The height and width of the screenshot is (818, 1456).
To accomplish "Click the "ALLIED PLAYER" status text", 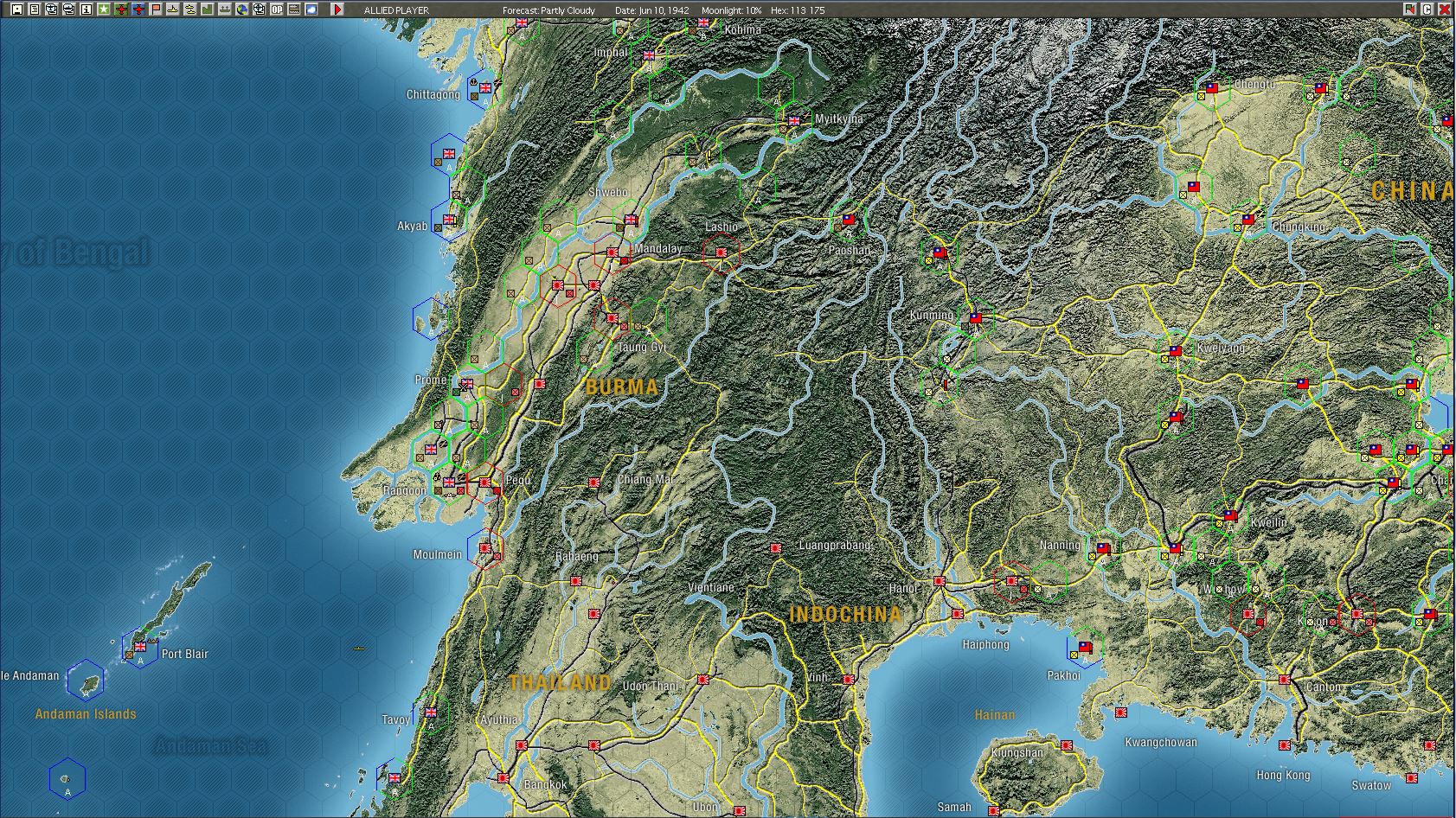I will pyautogui.click(x=396, y=10).
